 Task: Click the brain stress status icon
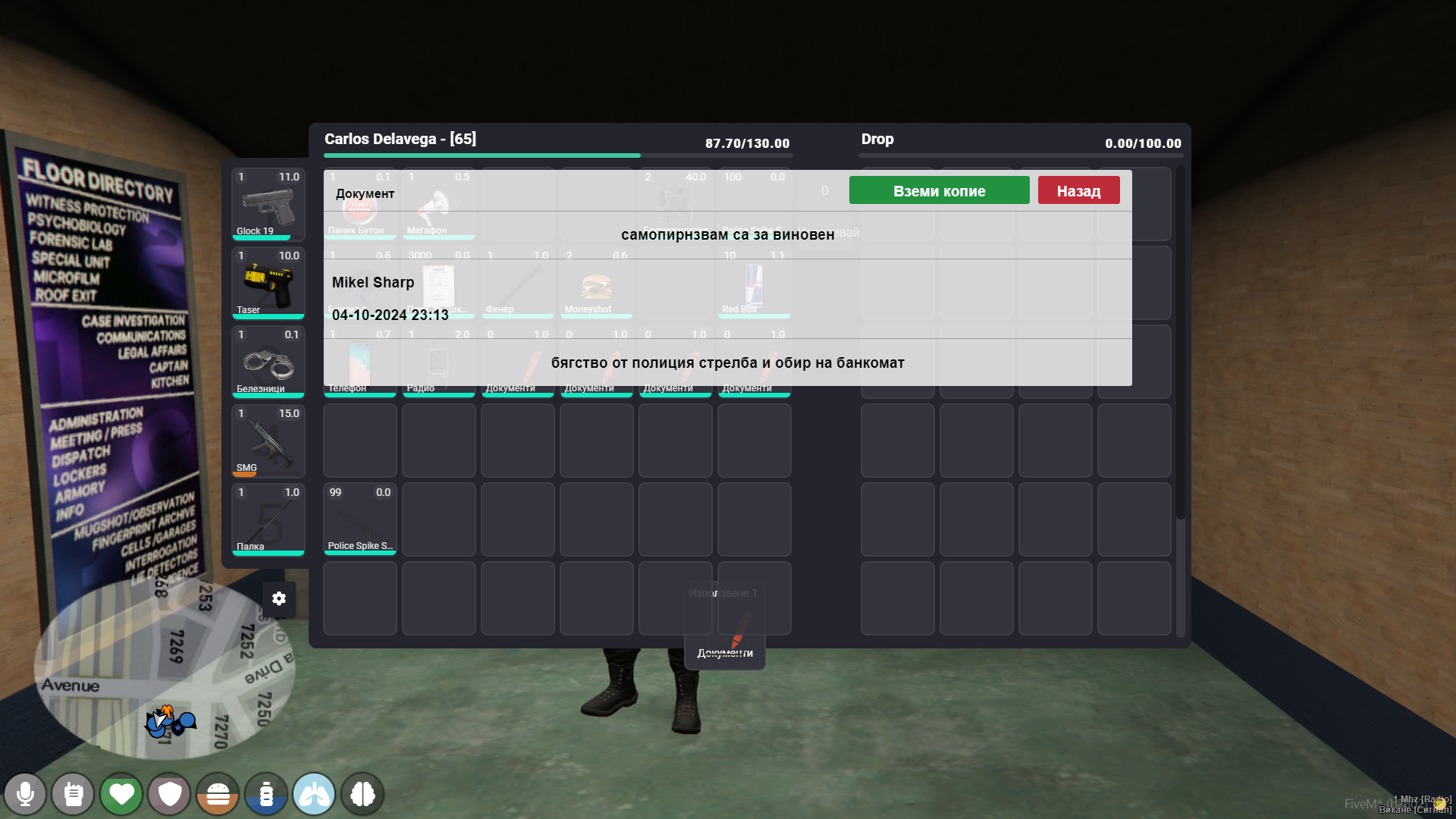362,794
